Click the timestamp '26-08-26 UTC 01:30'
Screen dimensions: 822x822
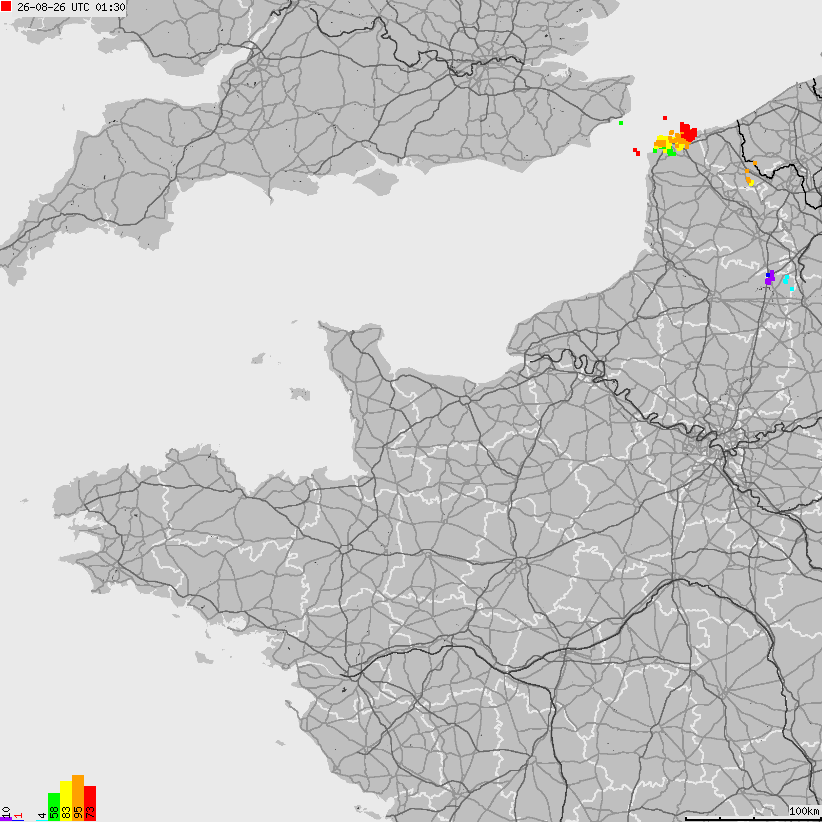(71, 7)
